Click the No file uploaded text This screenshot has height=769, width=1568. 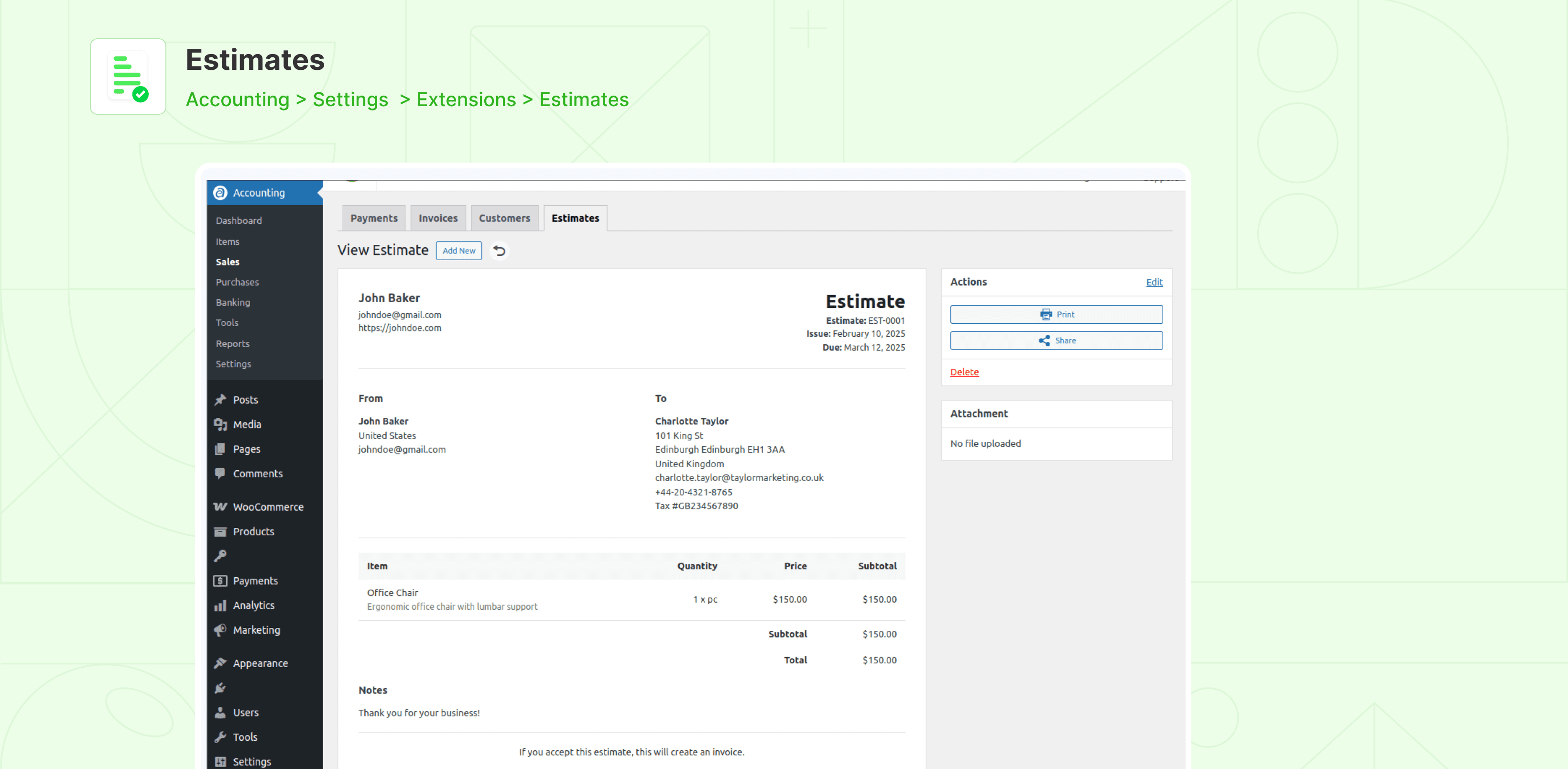(x=985, y=443)
